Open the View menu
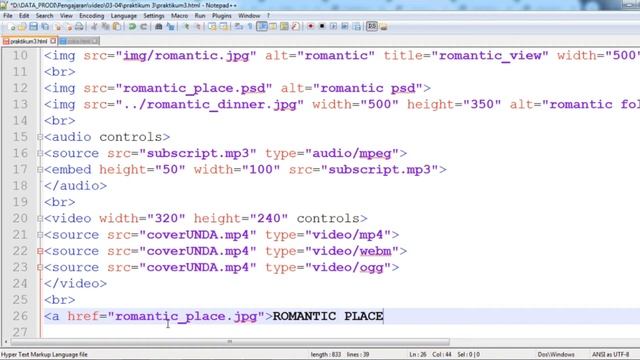640x360 pixels. [66, 16]
